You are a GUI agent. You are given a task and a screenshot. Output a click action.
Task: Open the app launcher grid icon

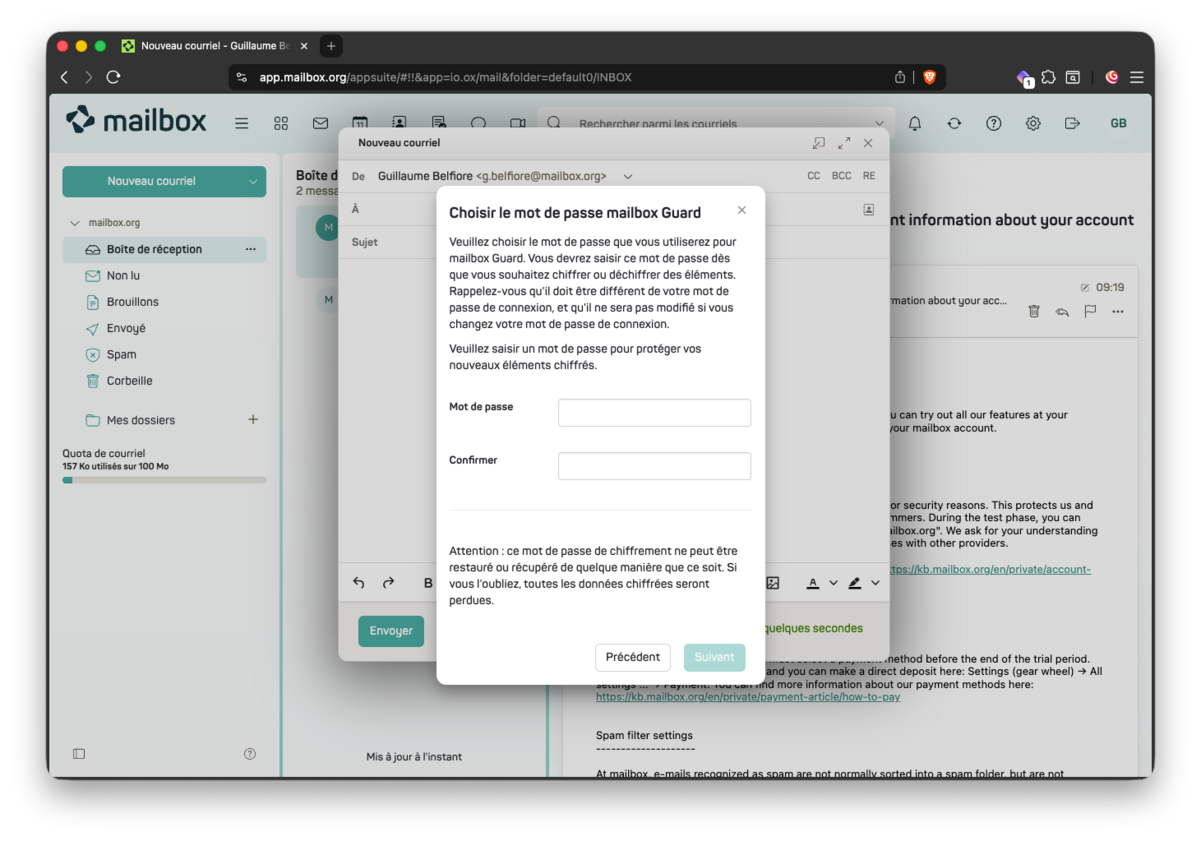pos(281,123)
